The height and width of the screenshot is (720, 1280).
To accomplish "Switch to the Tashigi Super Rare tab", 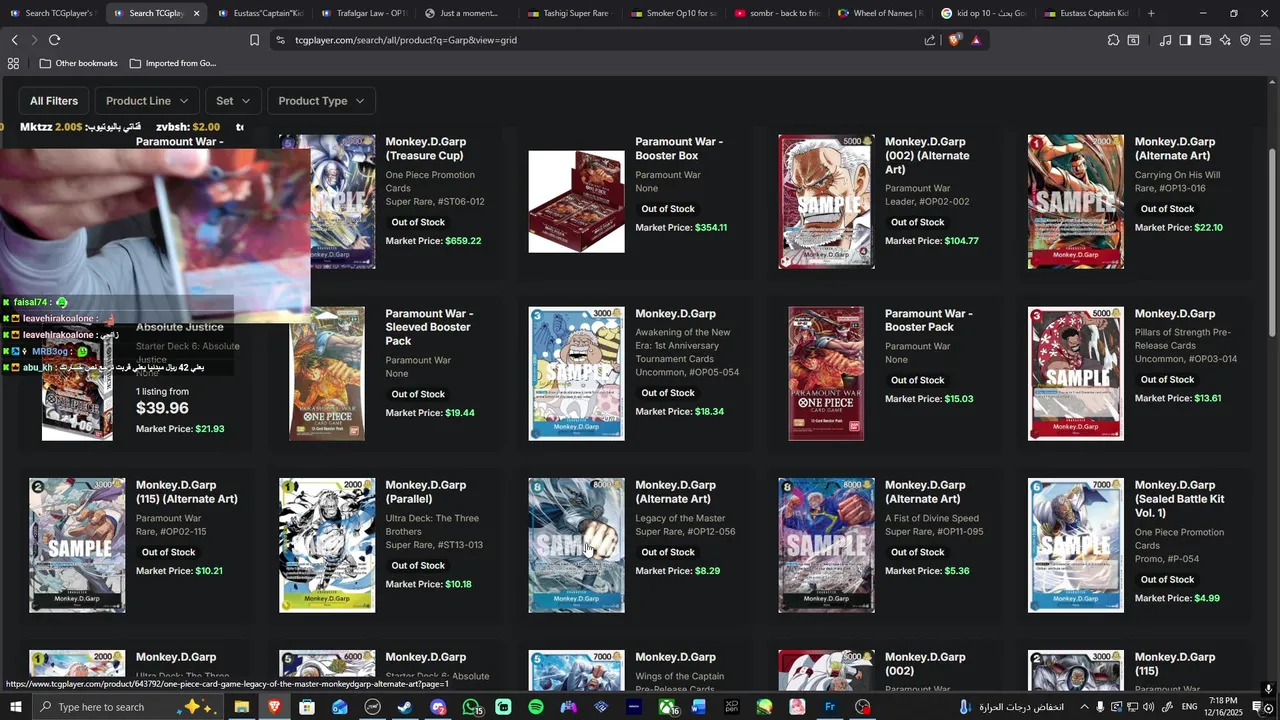I will pyautogui.click(x=569, y=13).
